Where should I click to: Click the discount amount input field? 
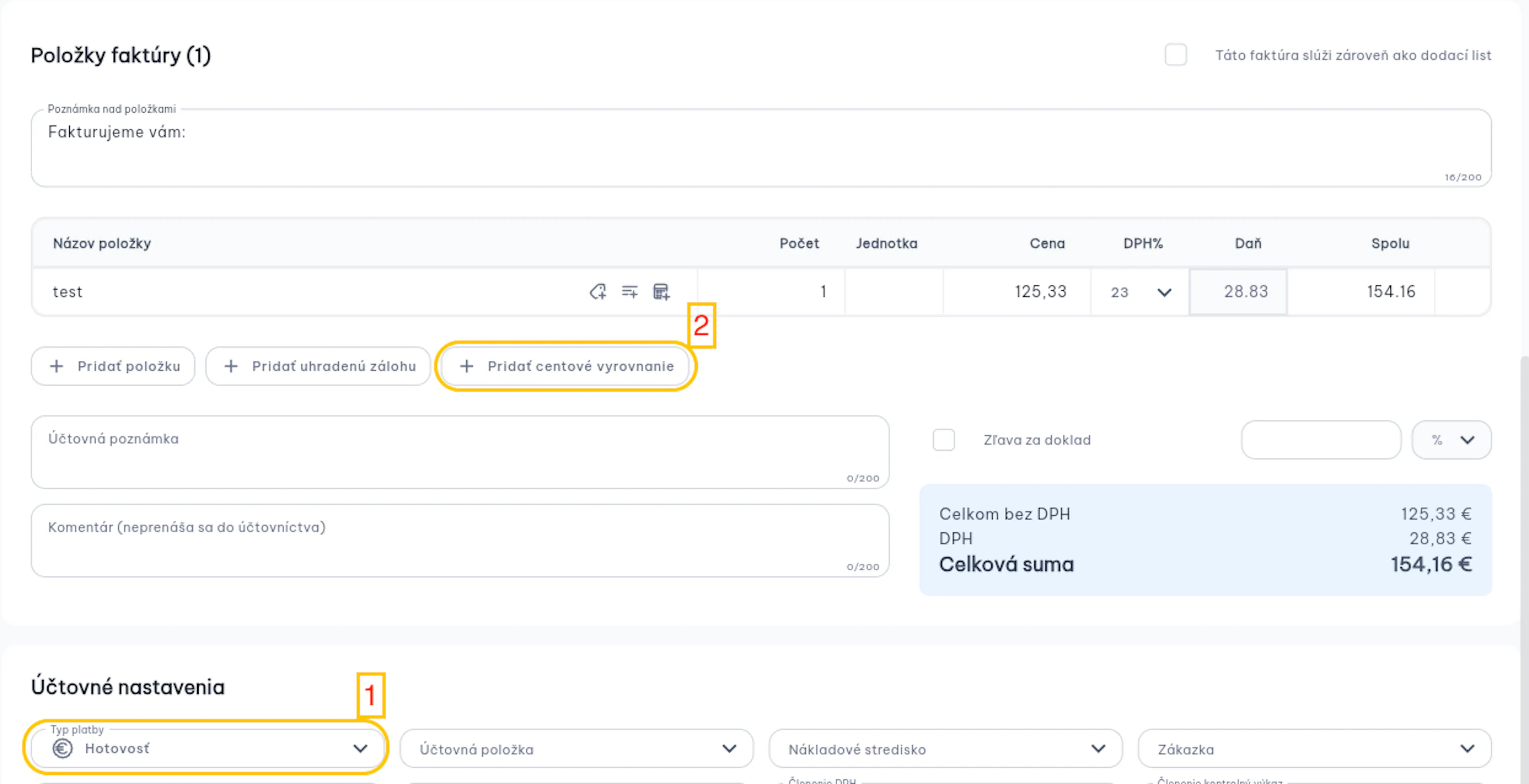pyautogui.click(x=1321, y=440)
